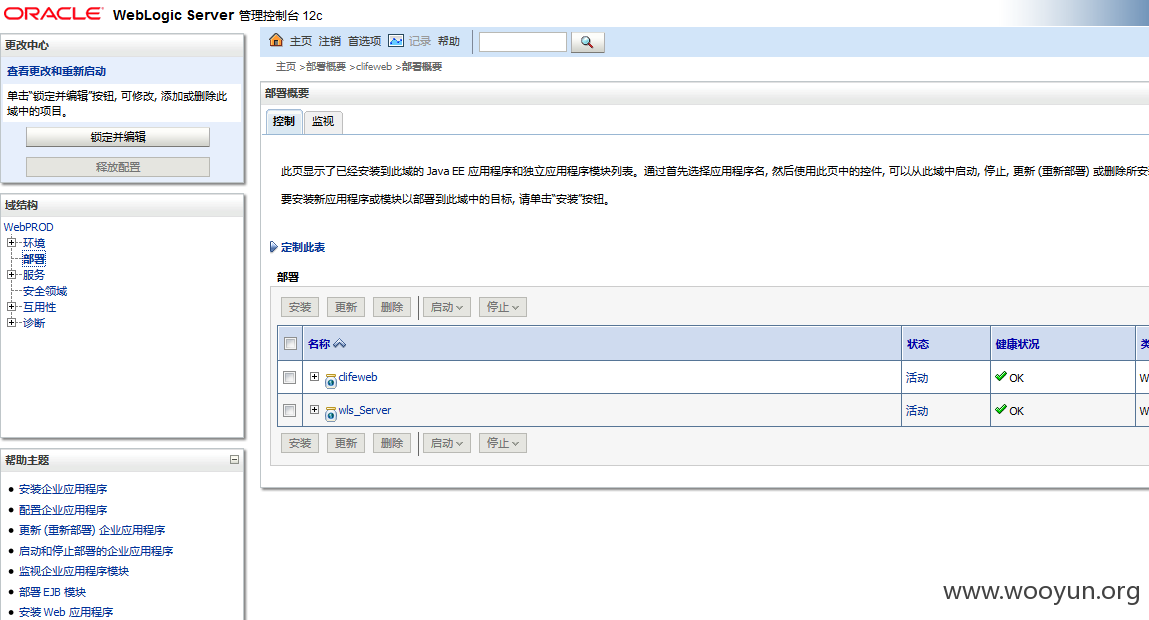1149x620 pixels.
Task: Click the 主页 breadcrumb link
Action: 286,67
